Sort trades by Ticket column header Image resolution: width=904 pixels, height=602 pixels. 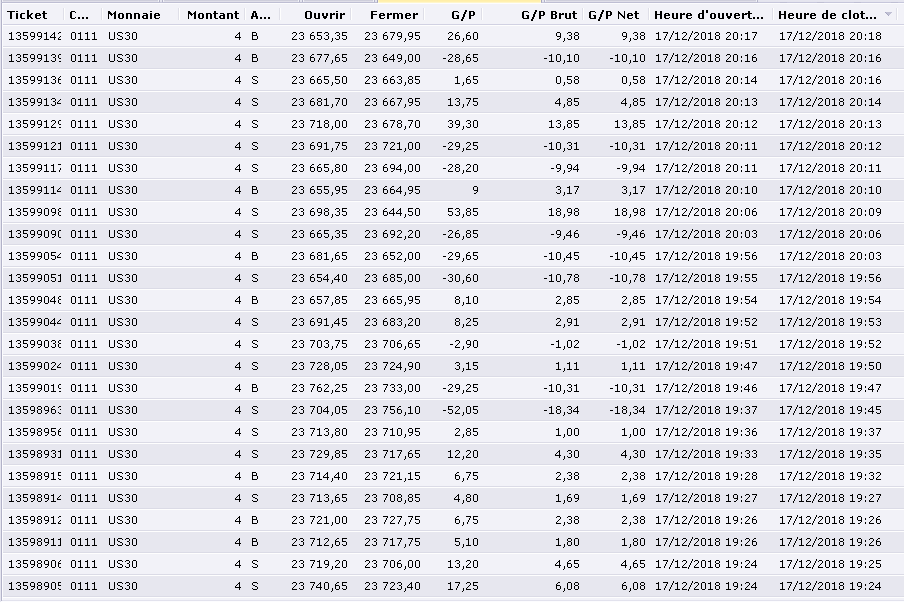point(27,15)
